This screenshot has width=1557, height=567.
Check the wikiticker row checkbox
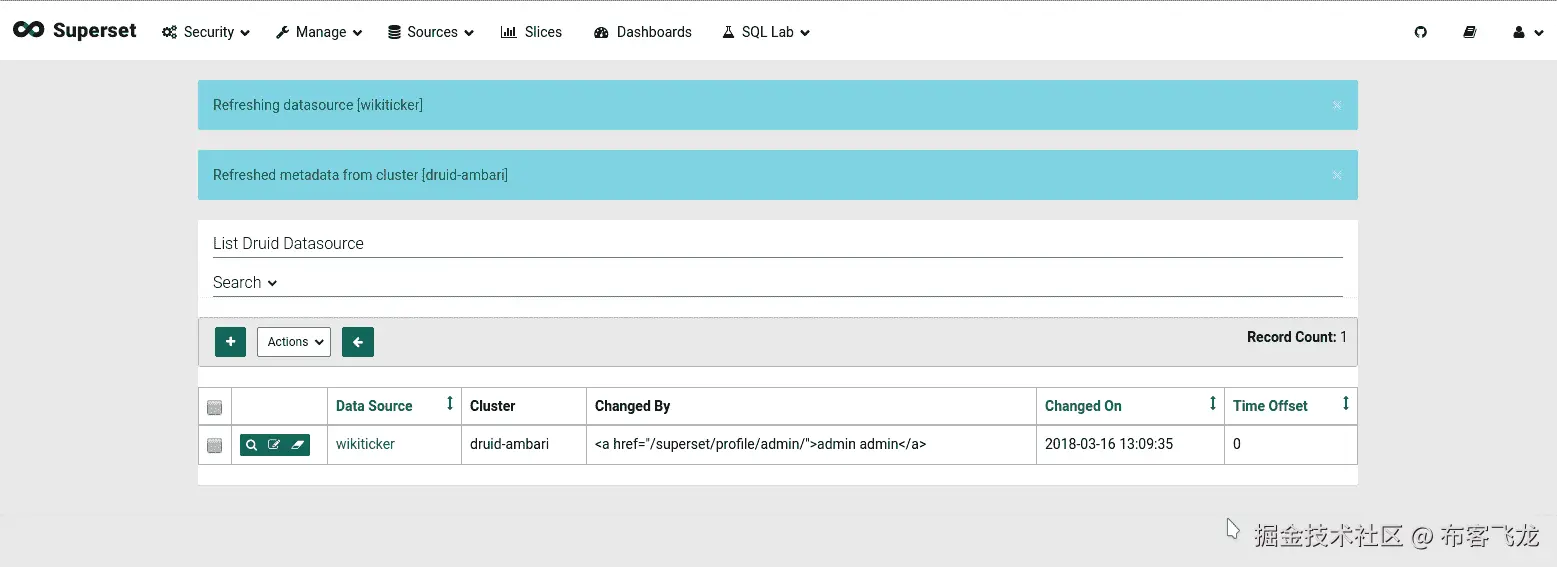click(214, 445)
